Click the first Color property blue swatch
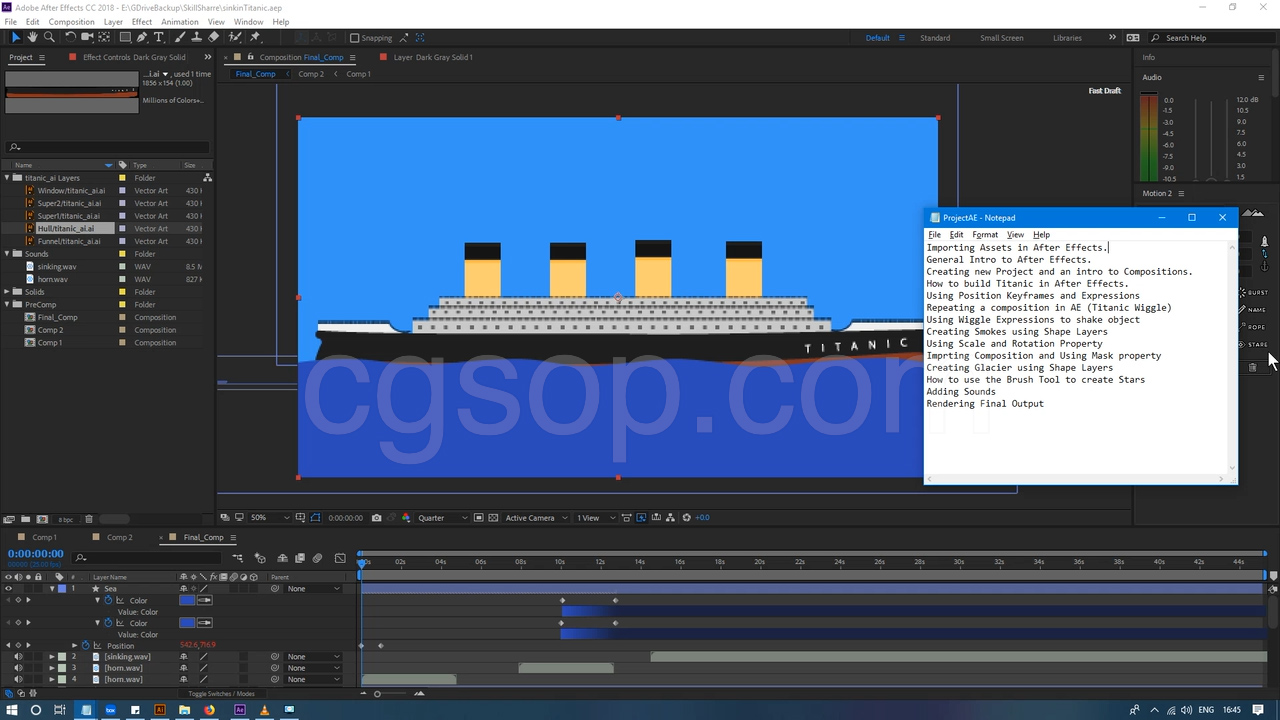The width and height of the screenshot is (1280, 720). [187, 601]
